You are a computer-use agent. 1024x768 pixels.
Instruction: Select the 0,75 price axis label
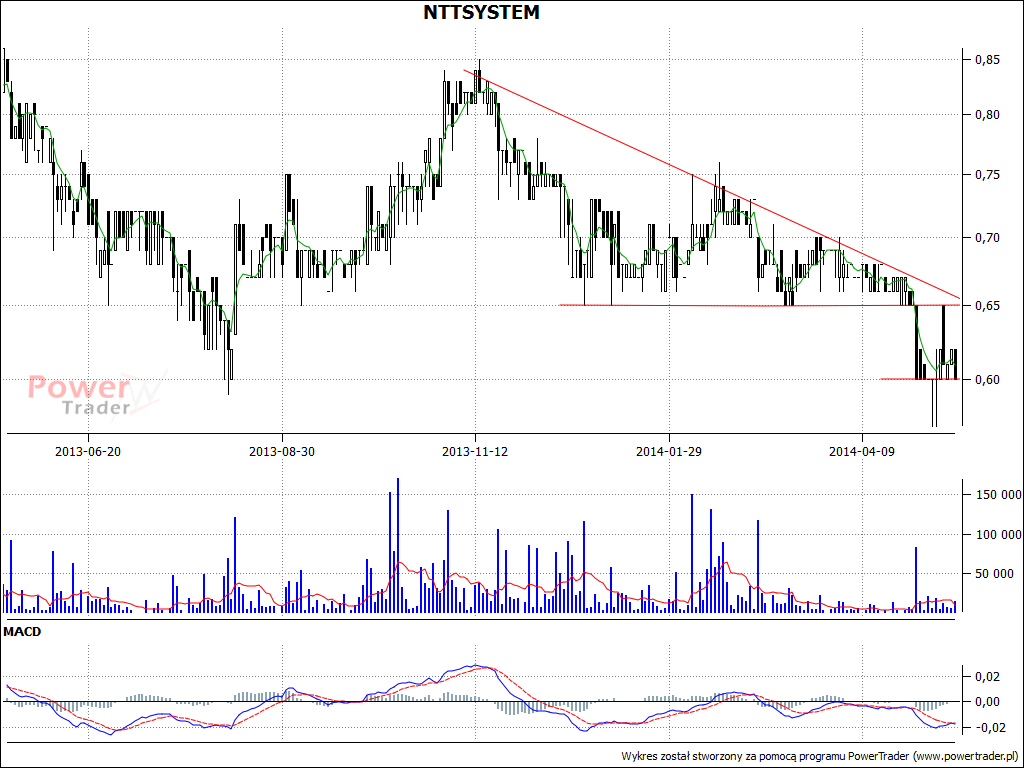pyautogui.click(x=987, y=175)
